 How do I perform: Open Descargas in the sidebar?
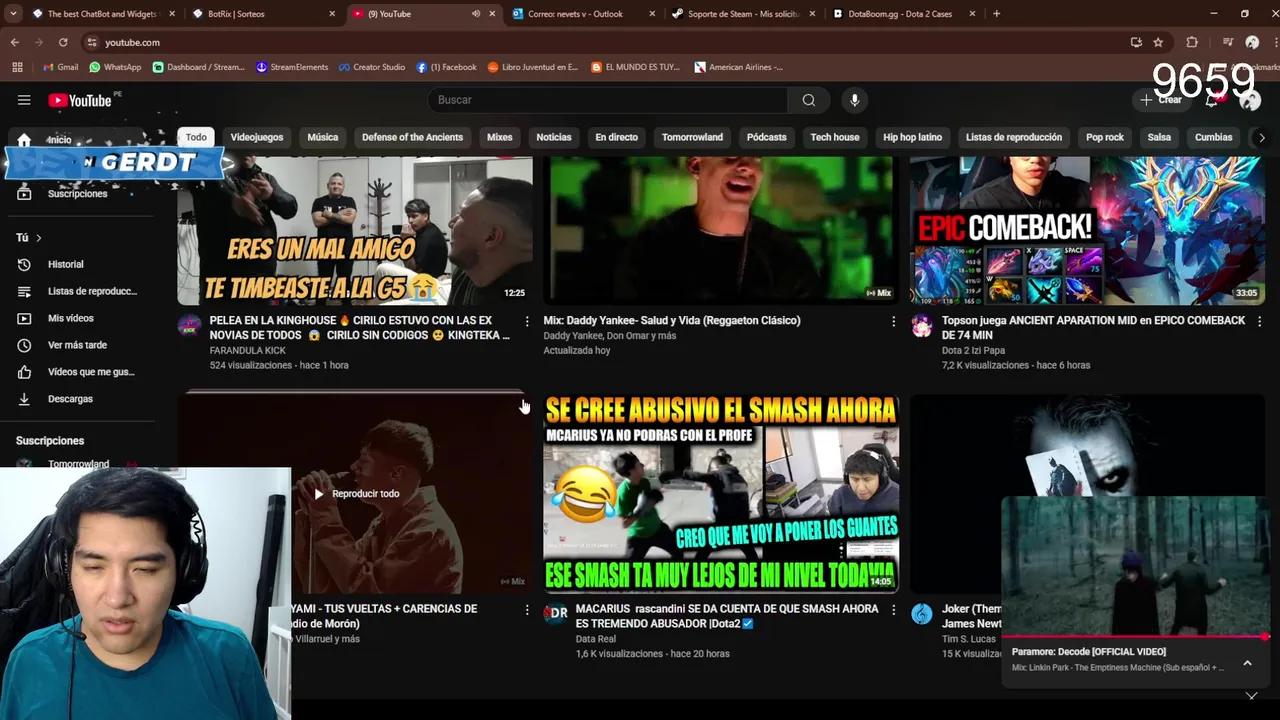pyautogui.click(x=78, y=399)
